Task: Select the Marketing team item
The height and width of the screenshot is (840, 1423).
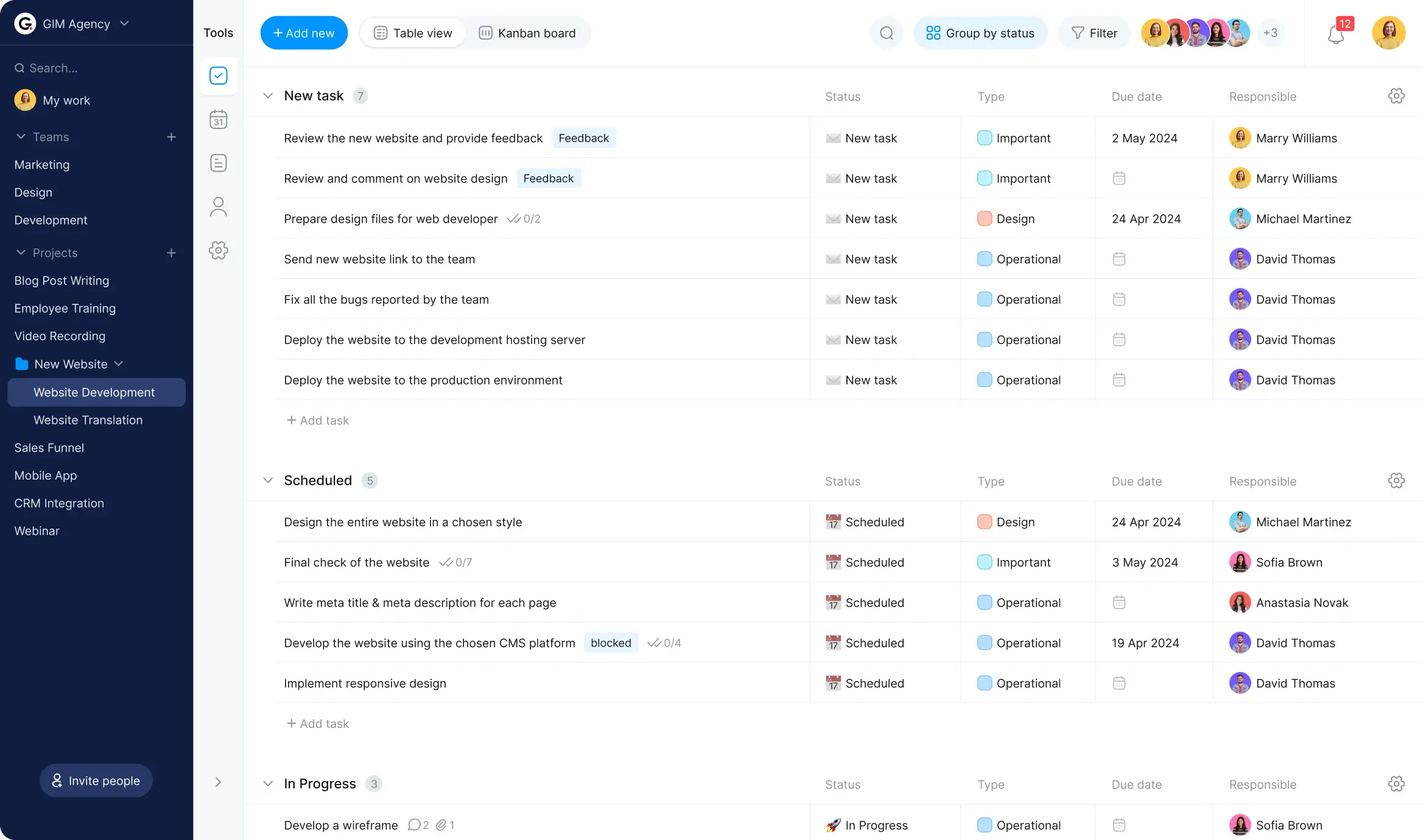Action: tap(41, 164)
